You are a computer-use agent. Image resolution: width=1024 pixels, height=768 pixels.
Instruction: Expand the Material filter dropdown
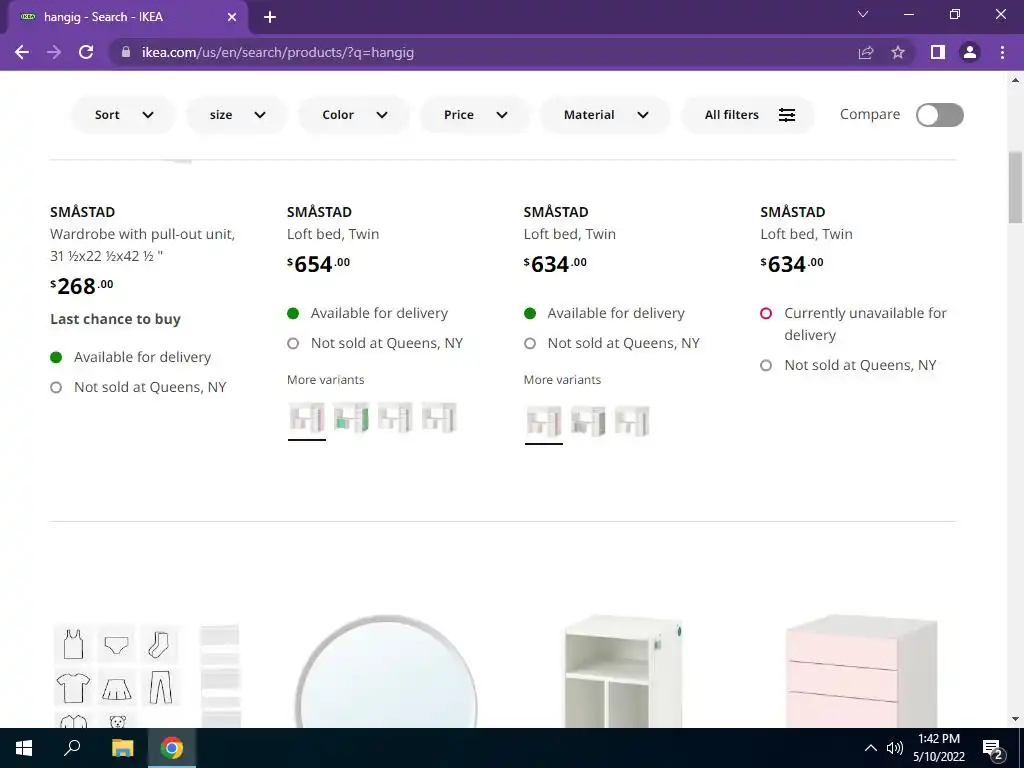[x=605, y=115]
